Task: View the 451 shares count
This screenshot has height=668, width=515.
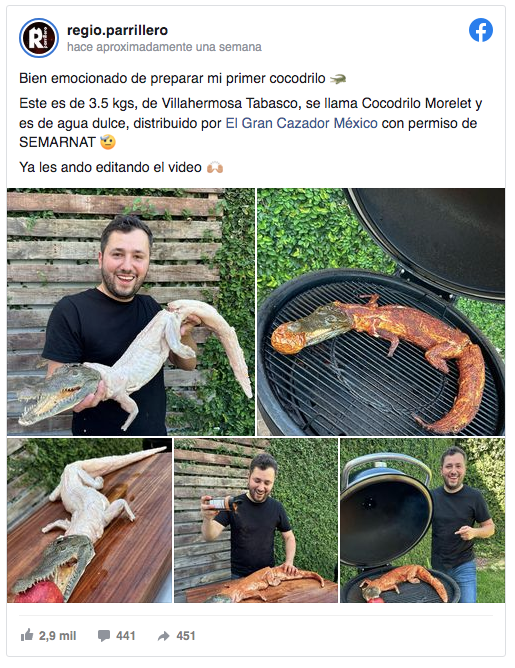Action: click(x=186, y=636)
